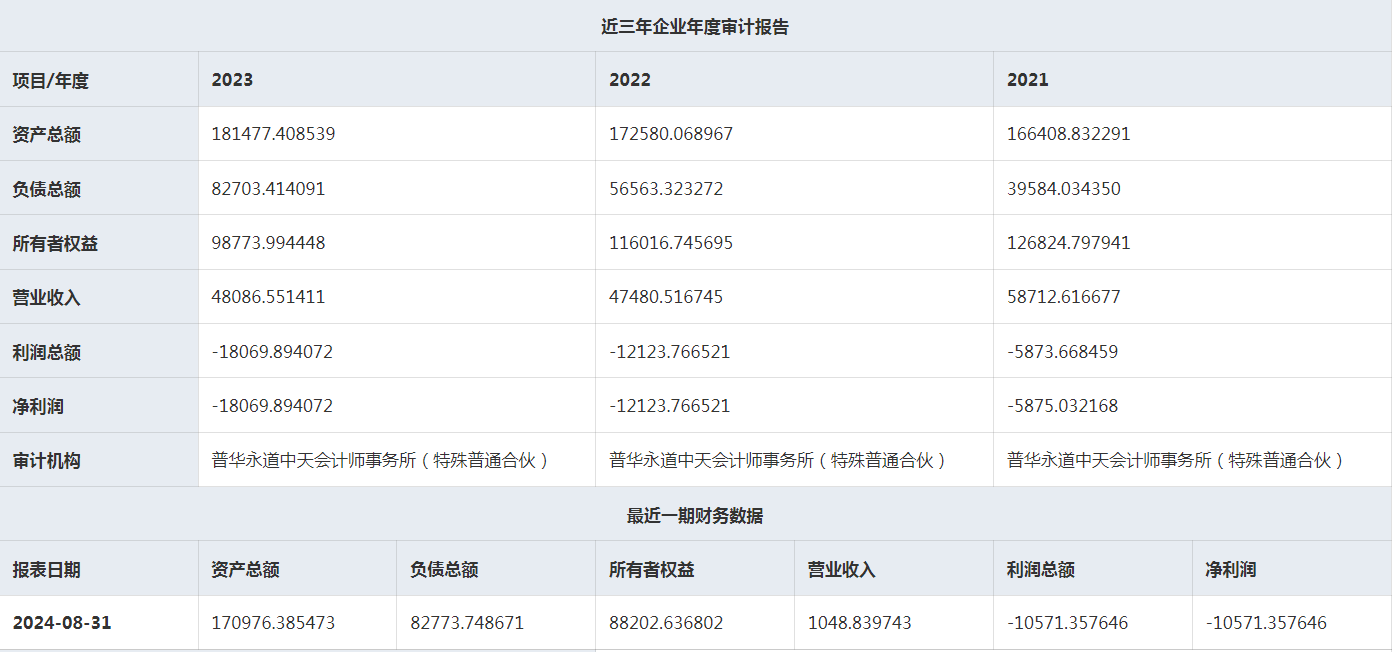Click the 2021 year column header
The image size is (1393, 652).
coord(1028,80)
